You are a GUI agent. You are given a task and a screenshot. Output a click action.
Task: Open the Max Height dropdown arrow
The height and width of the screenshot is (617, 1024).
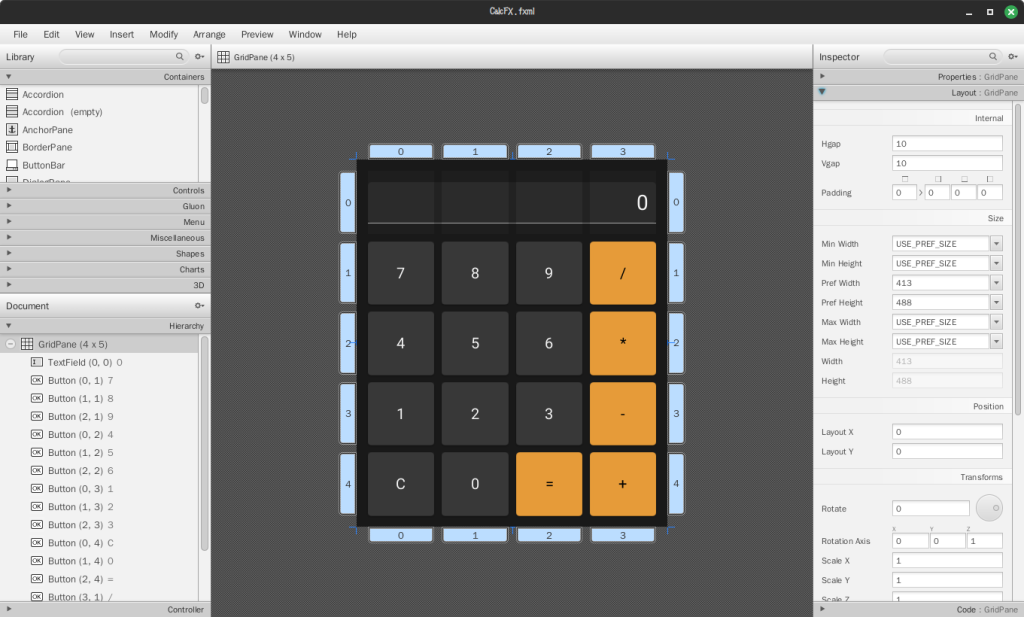(997, 341)
